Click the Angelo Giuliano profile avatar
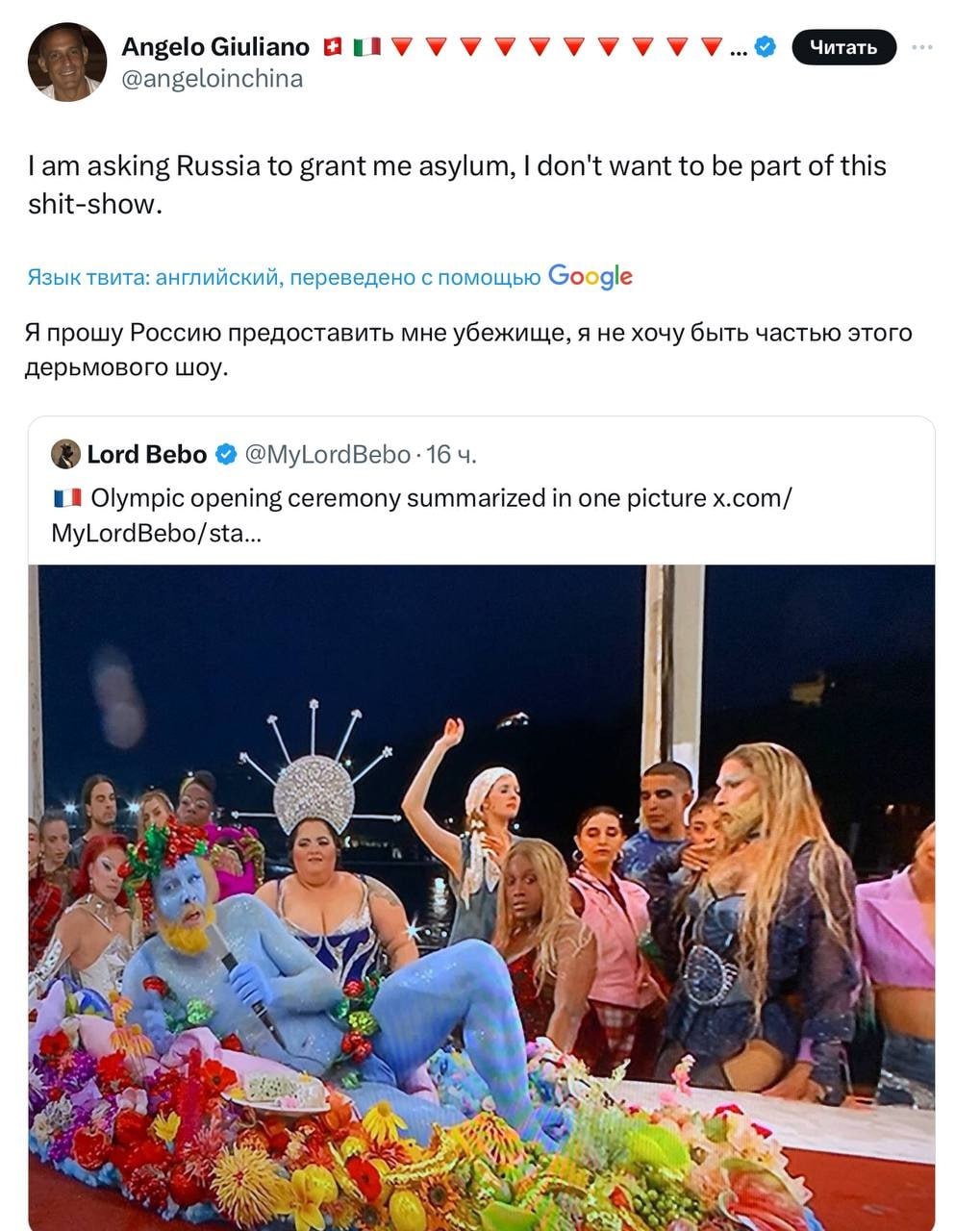Image resolution: width=980 pixels, height=1231 pixels. pyautogui.click(x=66, y=62)
